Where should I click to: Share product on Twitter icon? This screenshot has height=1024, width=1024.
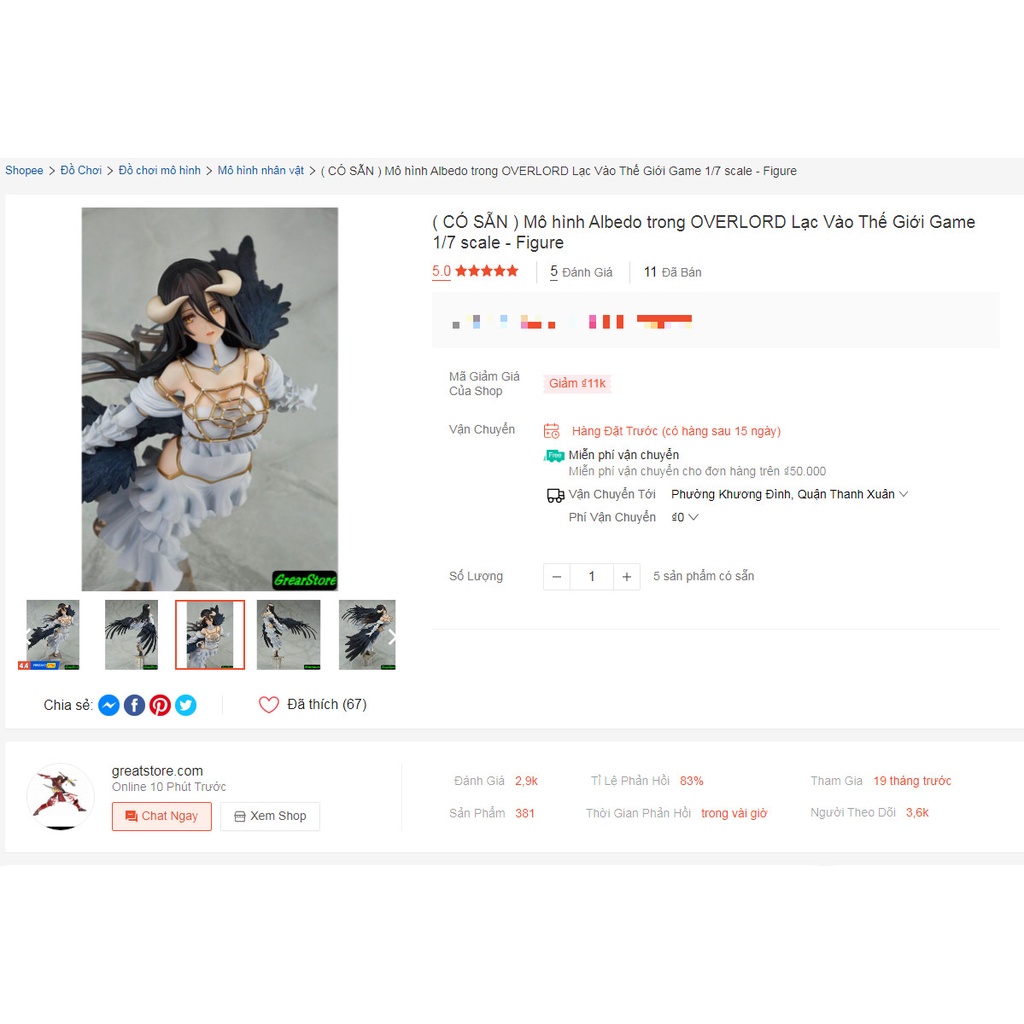[185, 705]
